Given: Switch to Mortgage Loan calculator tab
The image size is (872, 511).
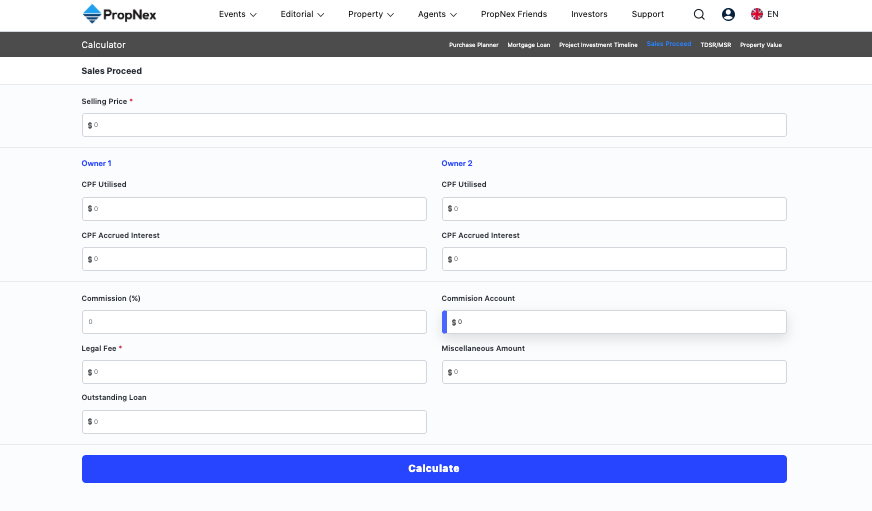Looking at the screenshot, I should pos(528,45).
